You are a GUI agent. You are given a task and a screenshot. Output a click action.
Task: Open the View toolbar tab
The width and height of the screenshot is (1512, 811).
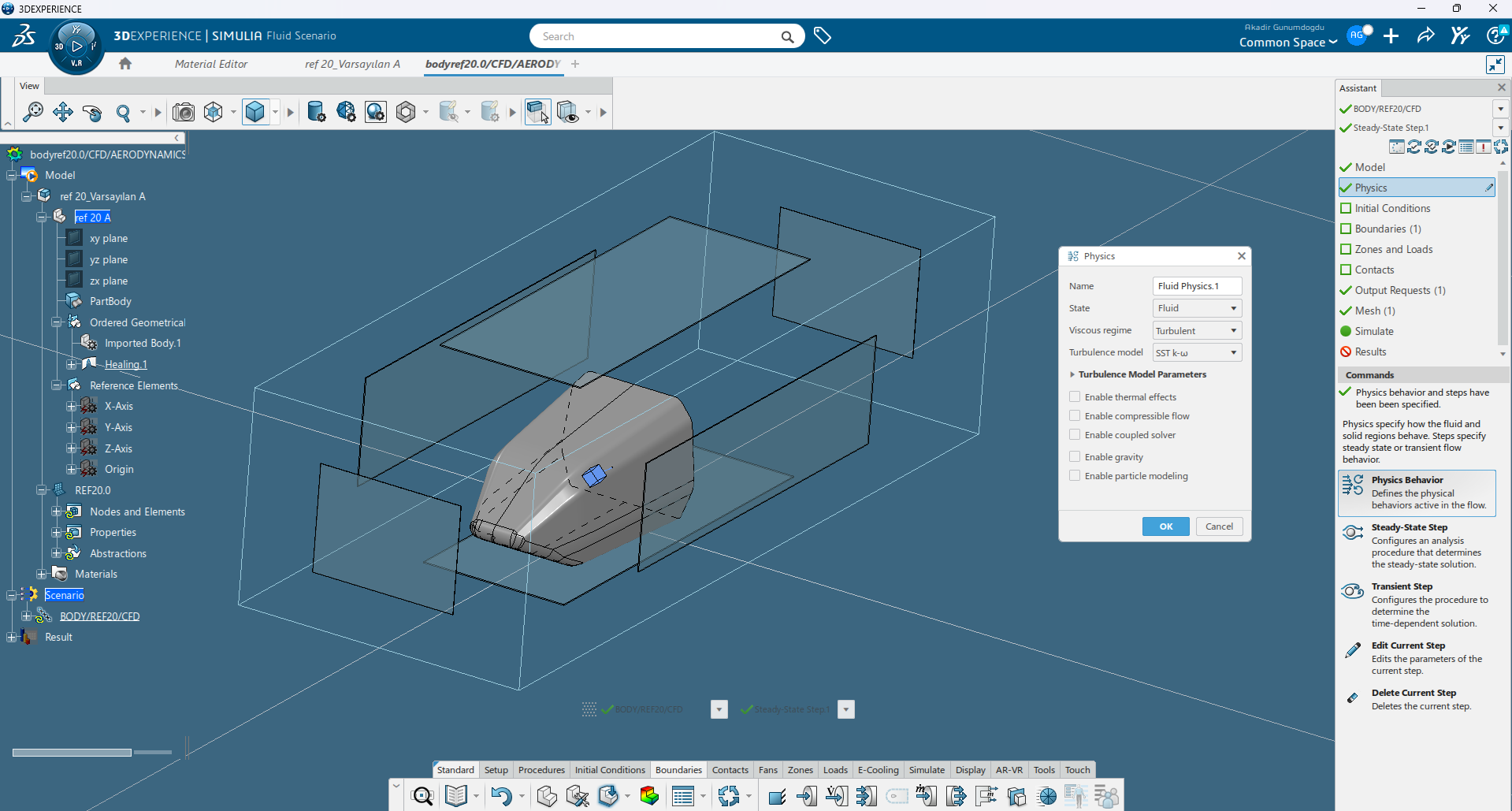[29, 86]
